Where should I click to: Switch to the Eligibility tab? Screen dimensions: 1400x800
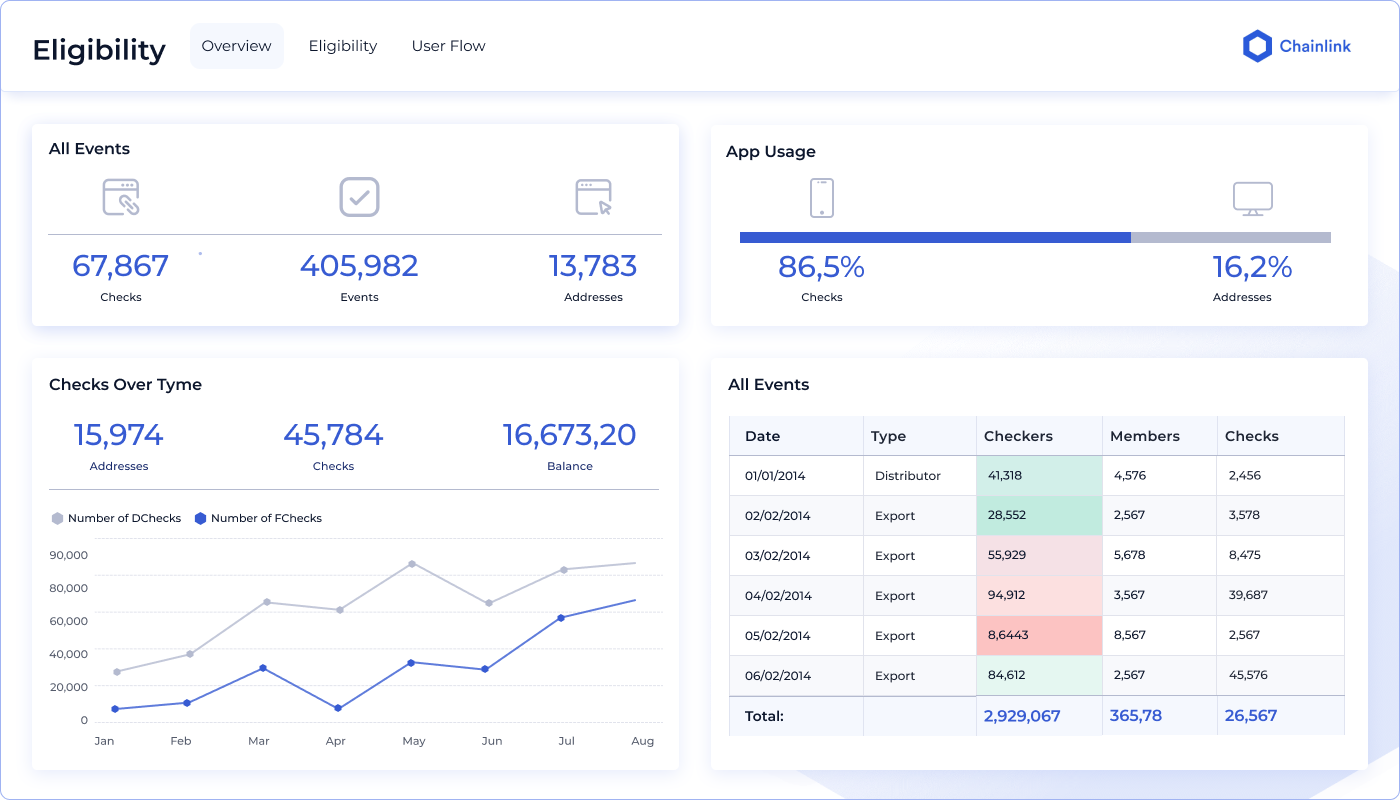pos(343,46)
